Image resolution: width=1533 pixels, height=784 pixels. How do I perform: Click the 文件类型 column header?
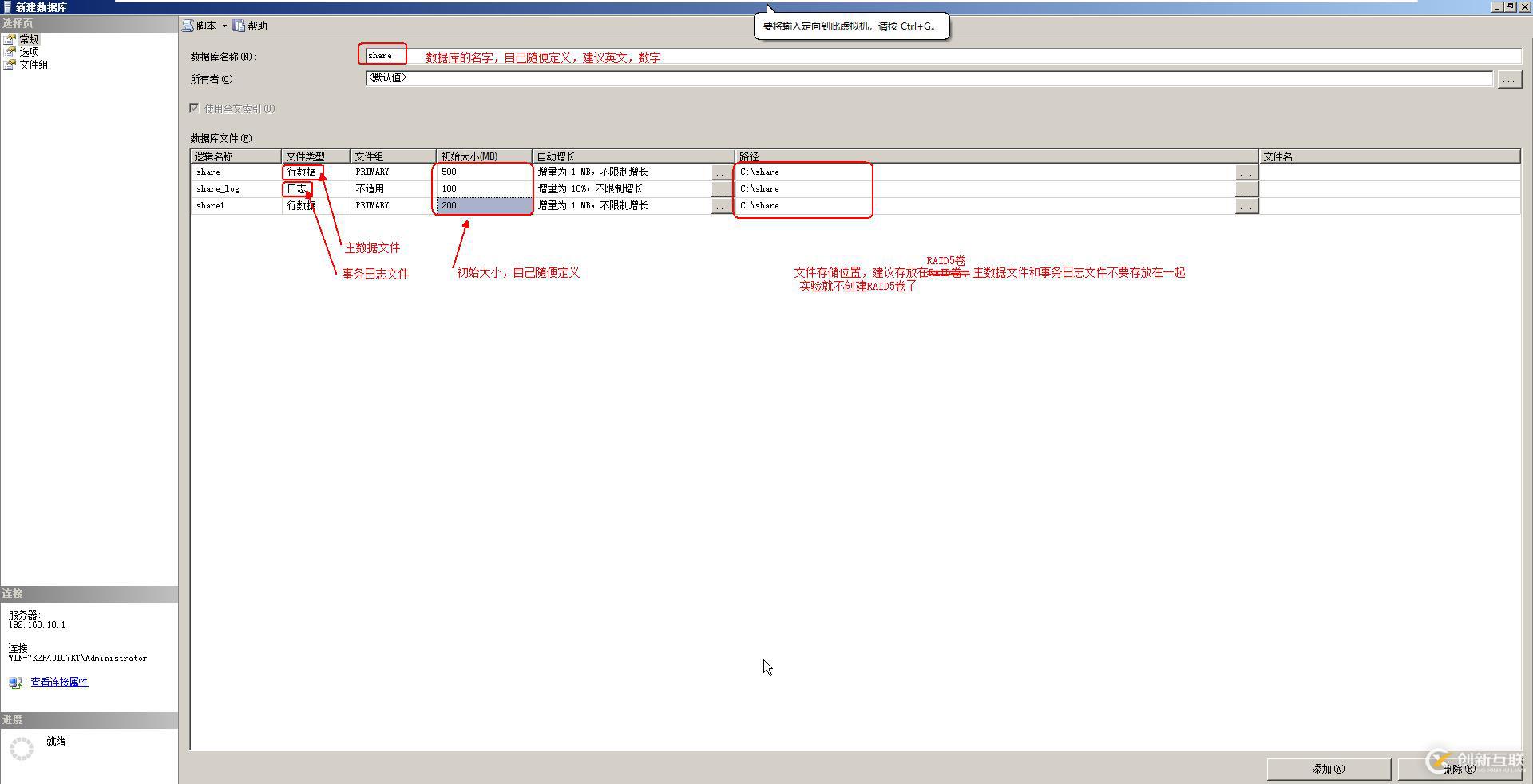[x=315, y=156]
